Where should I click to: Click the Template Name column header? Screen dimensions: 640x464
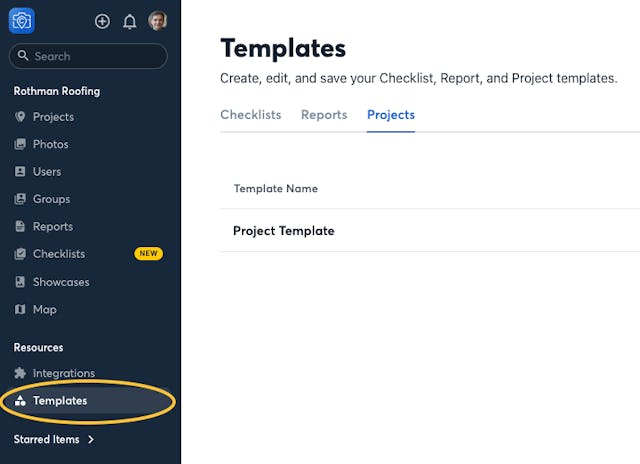click(276, 188)
